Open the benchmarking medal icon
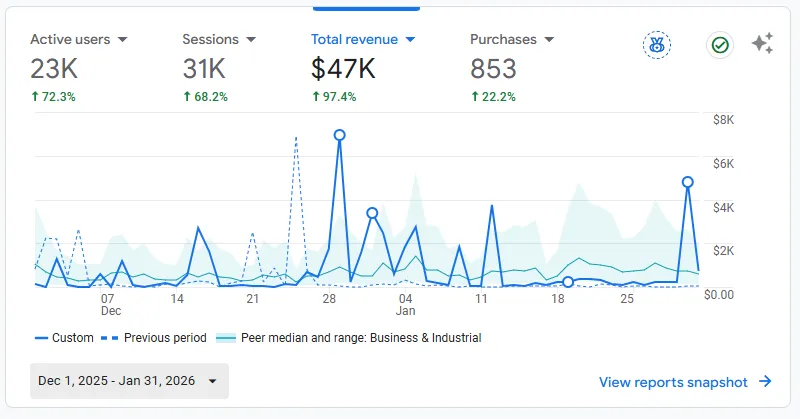Viewport: 800px width, 419px height. (657, 45)
